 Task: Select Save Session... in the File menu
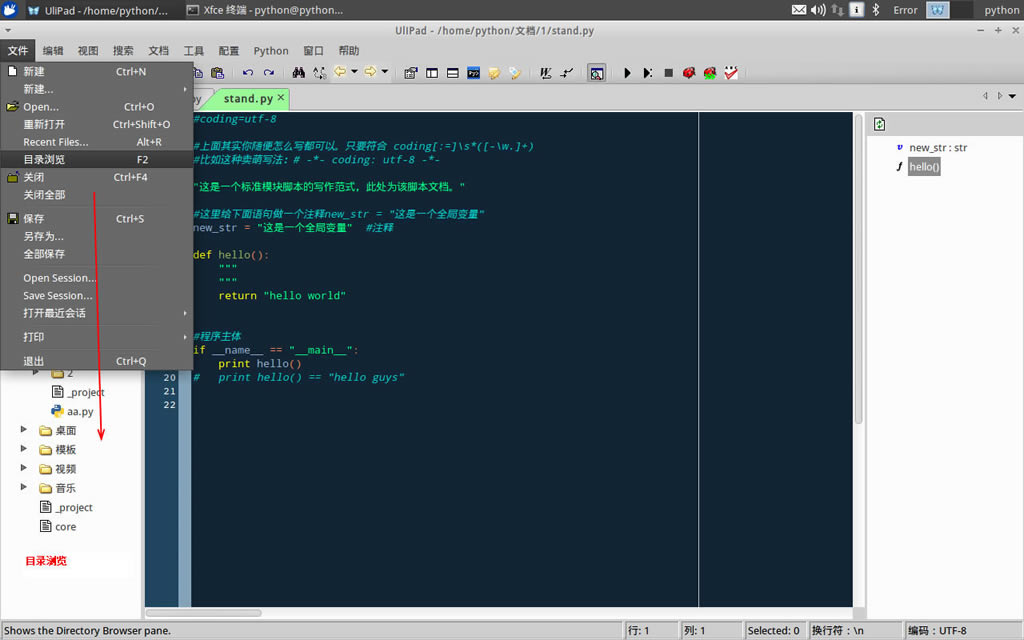pos(58,296)
